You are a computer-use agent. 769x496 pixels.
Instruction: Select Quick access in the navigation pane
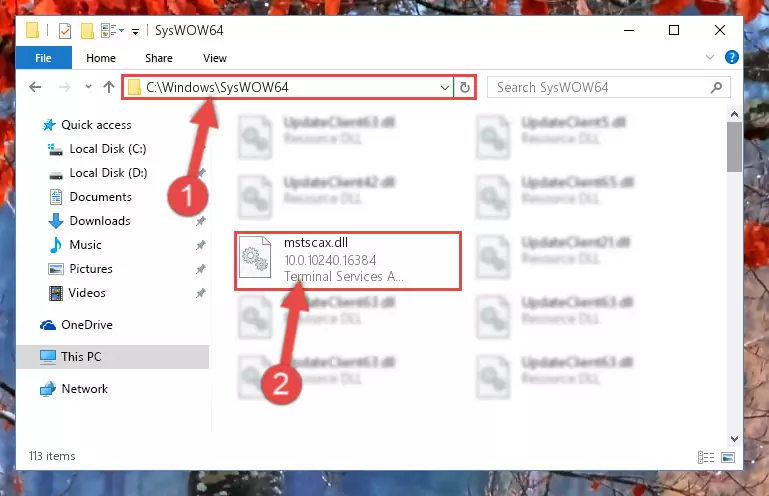tap(96, 125)
